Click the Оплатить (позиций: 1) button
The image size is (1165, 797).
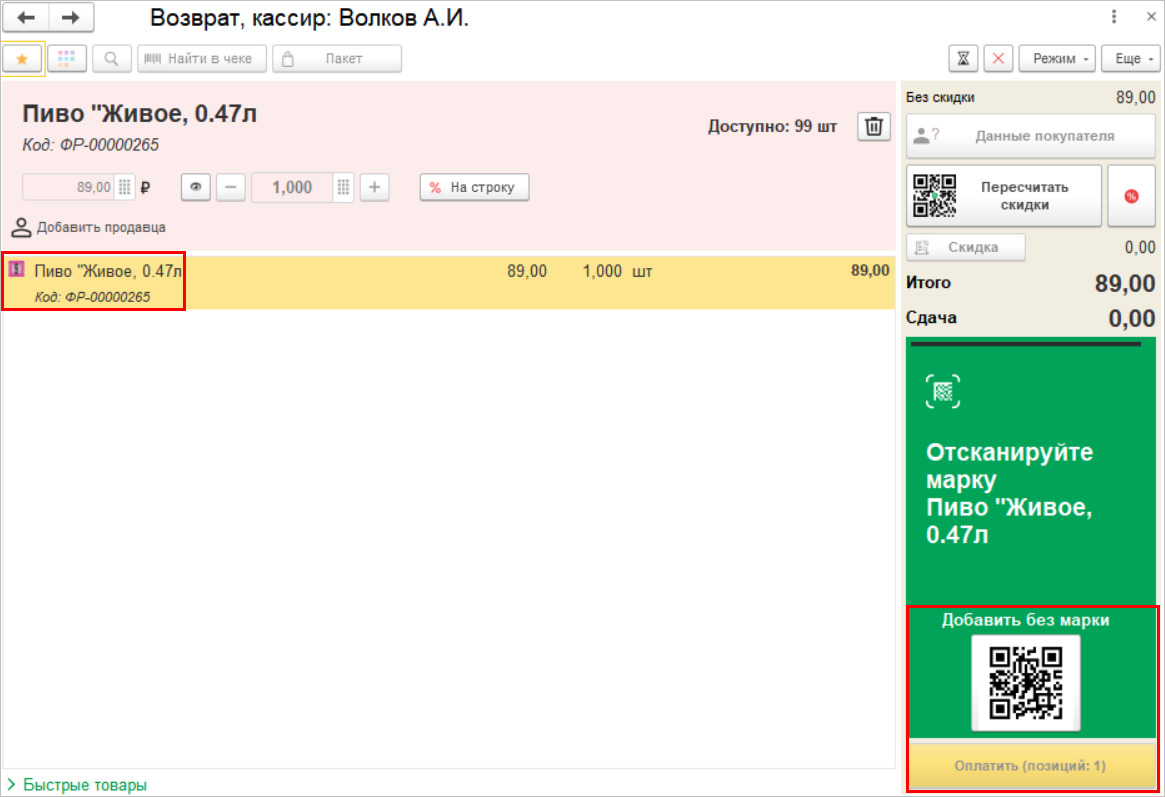click(x=1031, y=766)
